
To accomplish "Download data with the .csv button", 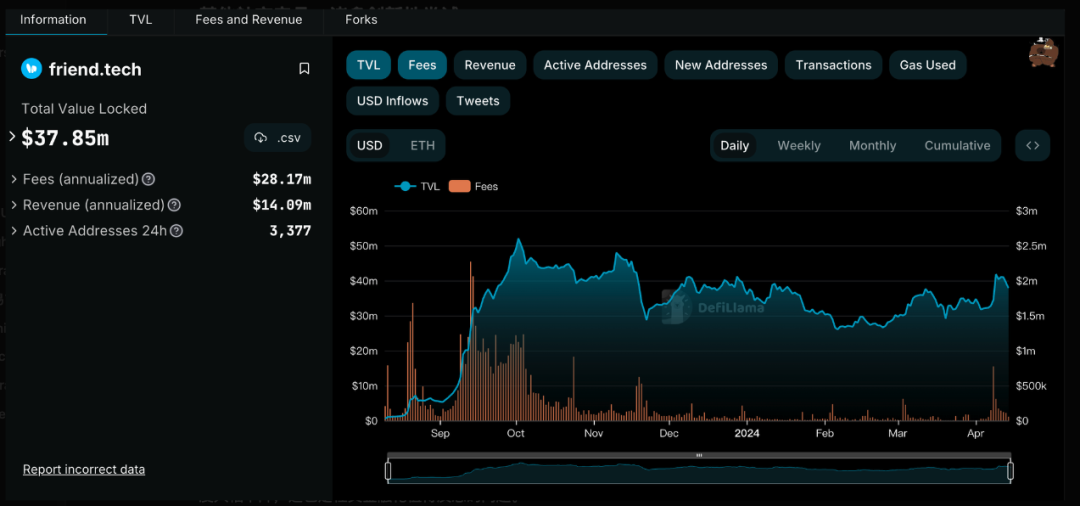I will [277, 137].
